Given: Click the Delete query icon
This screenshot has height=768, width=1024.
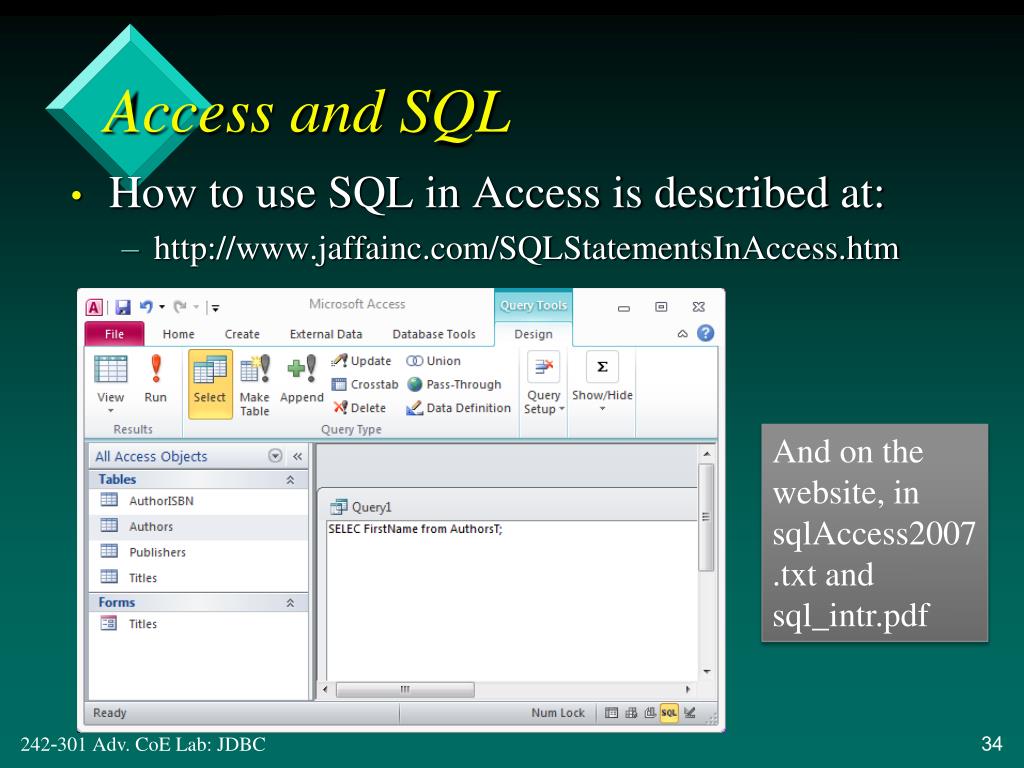Looking at the screenshot, I should click(340, 408).
